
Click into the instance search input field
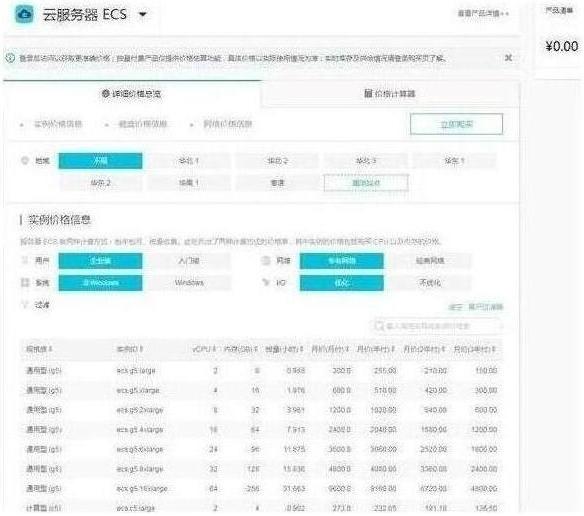pos(438,326)
